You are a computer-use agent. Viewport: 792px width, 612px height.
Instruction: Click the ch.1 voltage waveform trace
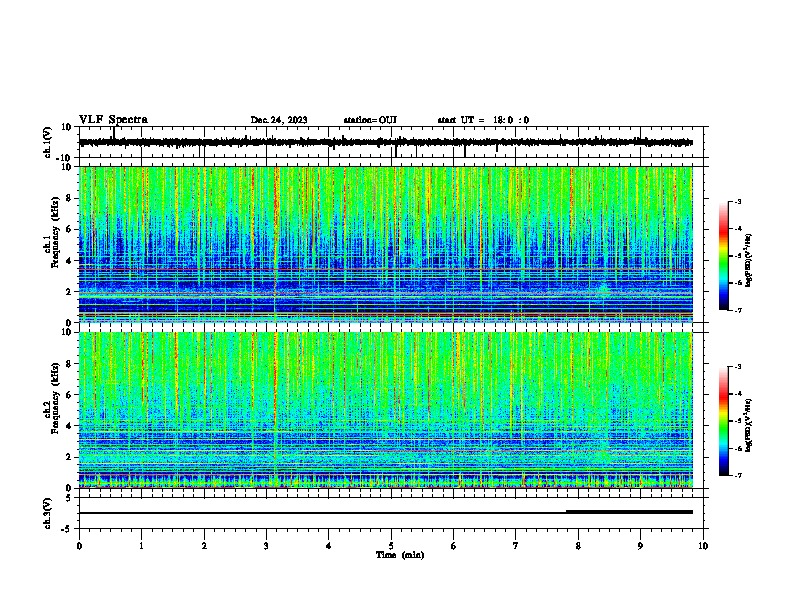pos(385,142)
